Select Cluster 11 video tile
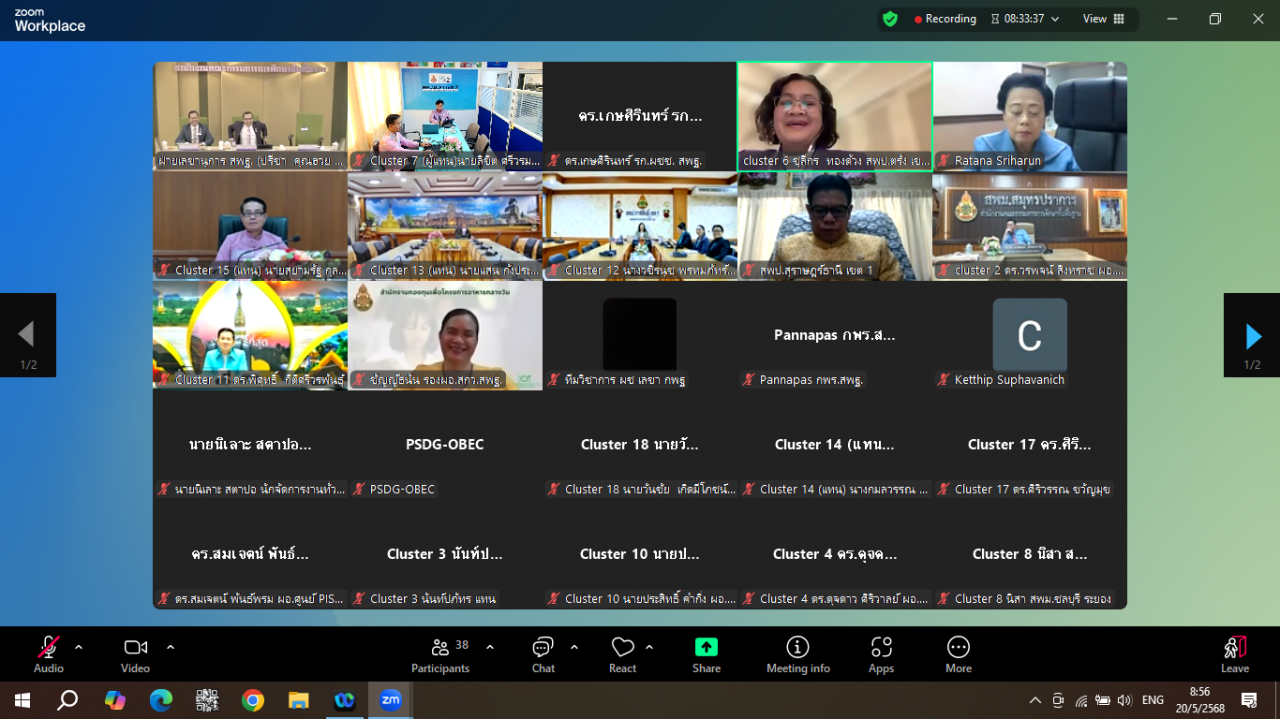The image size is (1280, 719). (250, 335)
